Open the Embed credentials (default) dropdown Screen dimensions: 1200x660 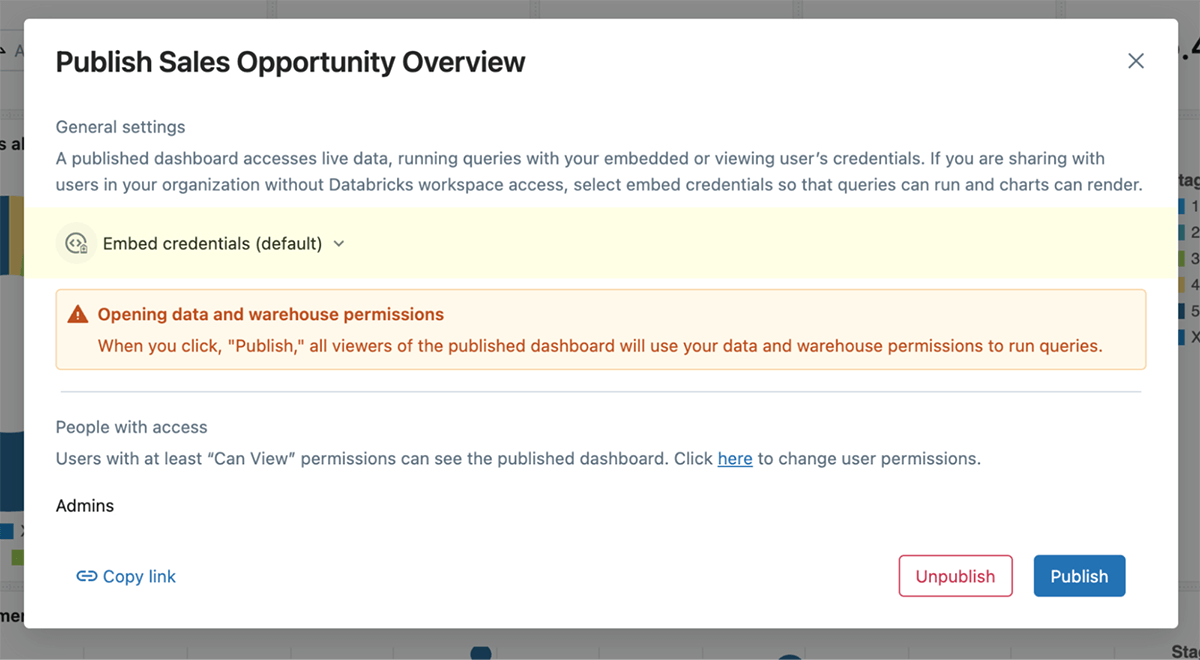pos(212,244)
